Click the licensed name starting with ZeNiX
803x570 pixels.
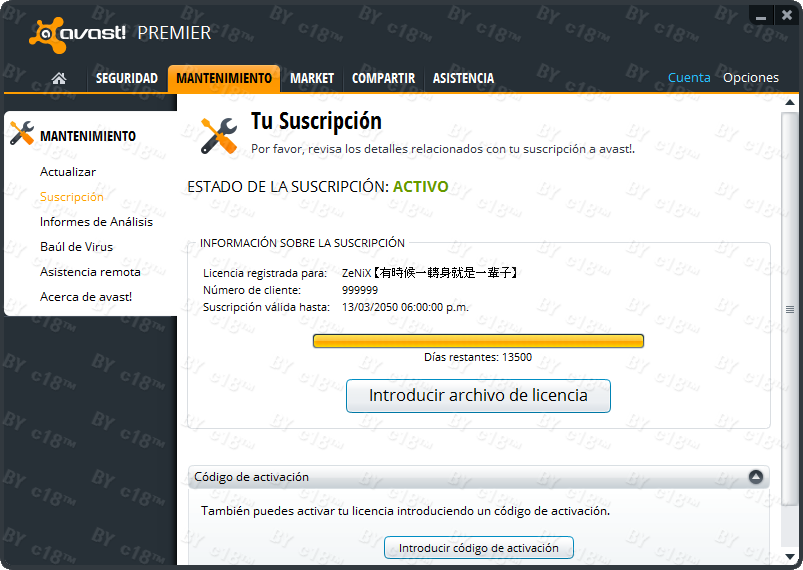tap(430, 273)
